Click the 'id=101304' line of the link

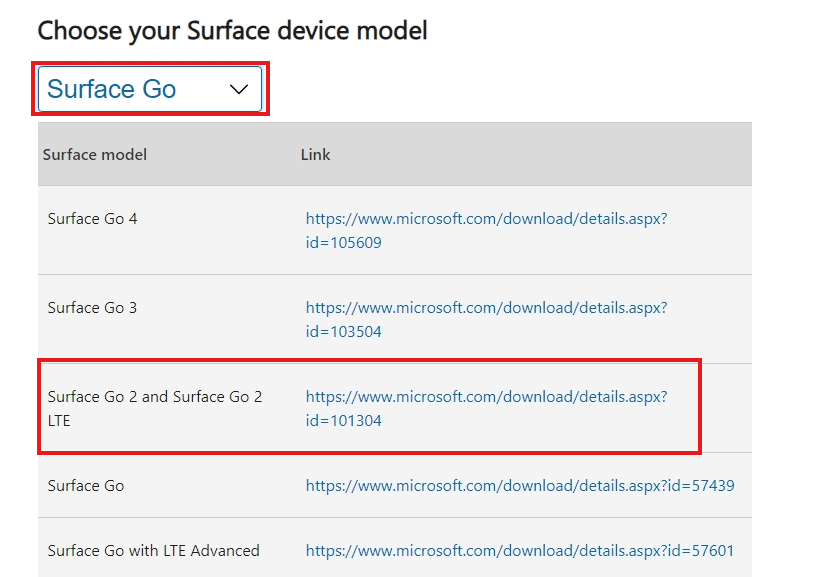point(343,421)
